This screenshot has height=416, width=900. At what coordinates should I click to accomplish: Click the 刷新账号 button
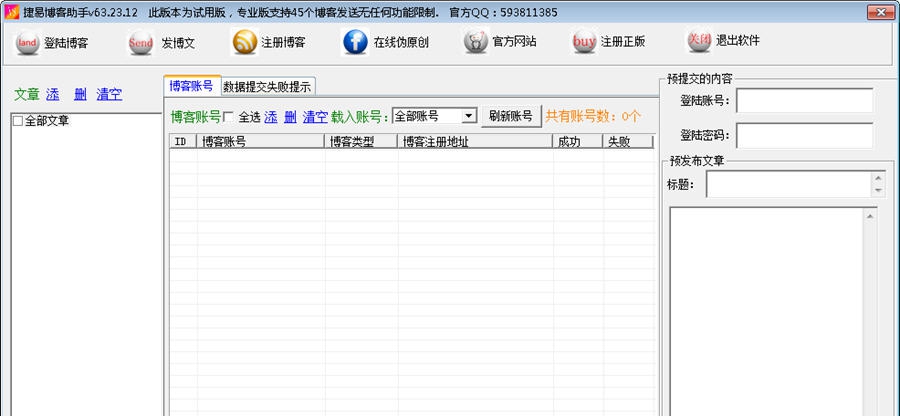pyautogui.click(x=511, y=116)
